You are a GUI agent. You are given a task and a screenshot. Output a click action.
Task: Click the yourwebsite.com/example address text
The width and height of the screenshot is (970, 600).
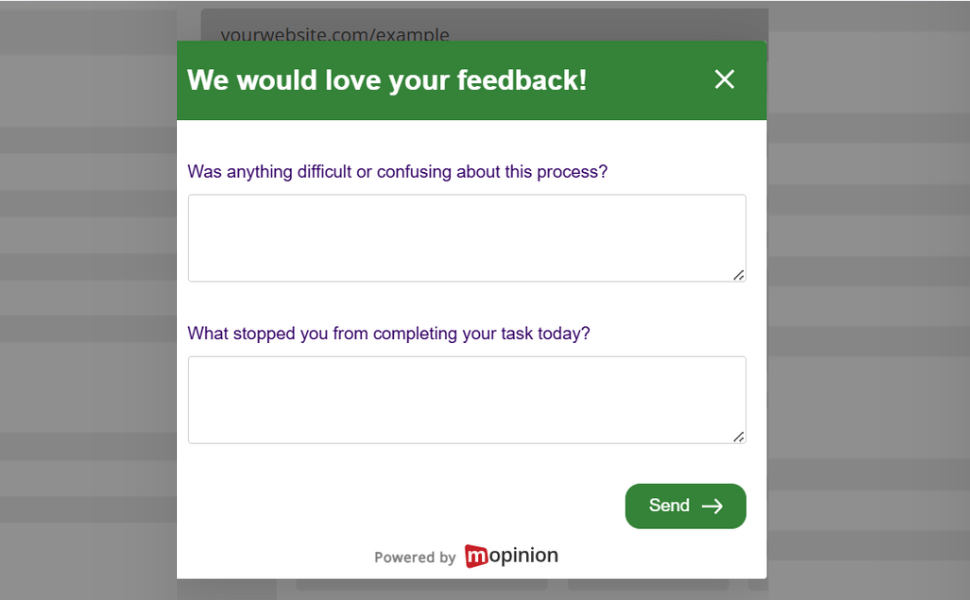335,34
